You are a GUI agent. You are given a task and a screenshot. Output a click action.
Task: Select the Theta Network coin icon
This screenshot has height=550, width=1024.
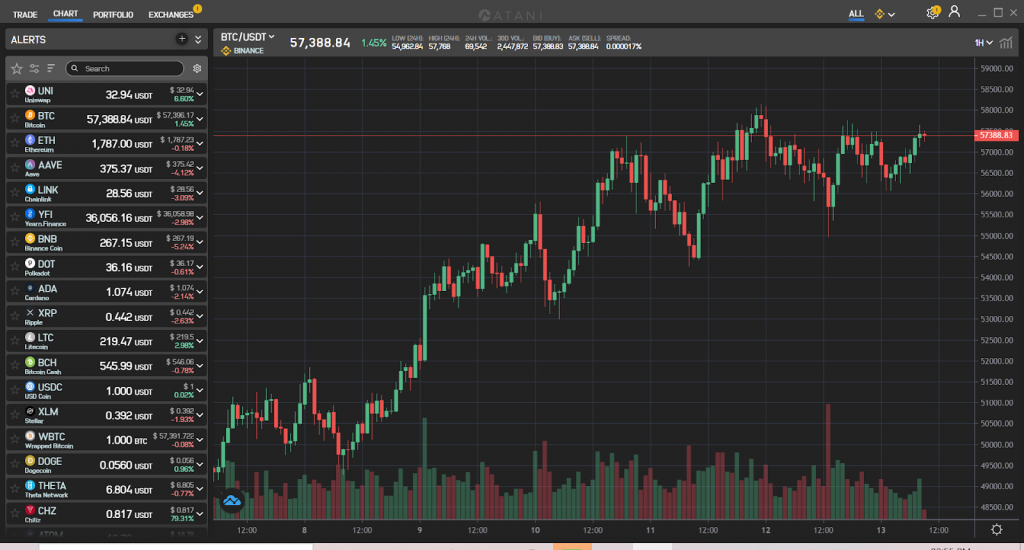30,485
